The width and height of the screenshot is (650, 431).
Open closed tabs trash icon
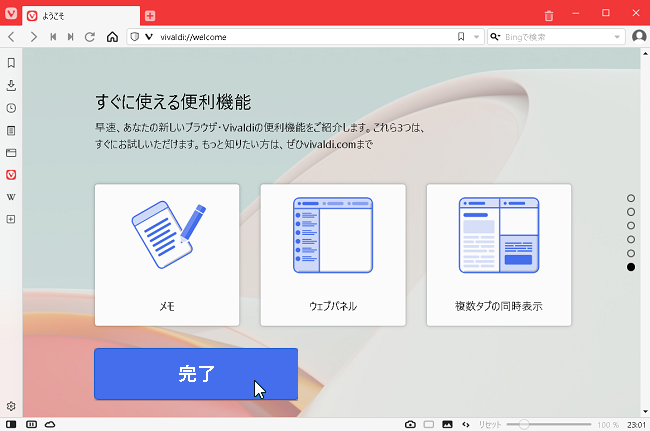pos(549,16)
